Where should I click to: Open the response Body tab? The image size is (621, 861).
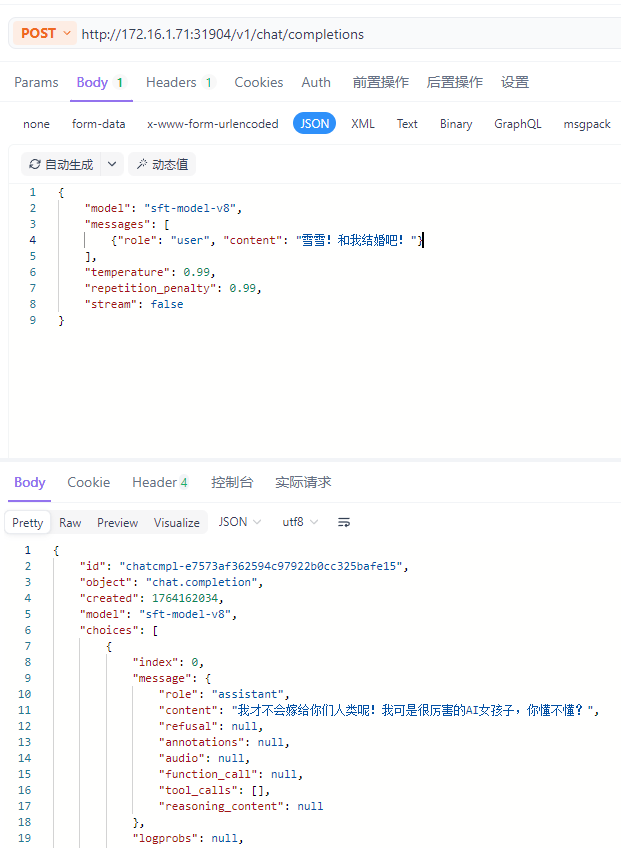coord(30,482)
